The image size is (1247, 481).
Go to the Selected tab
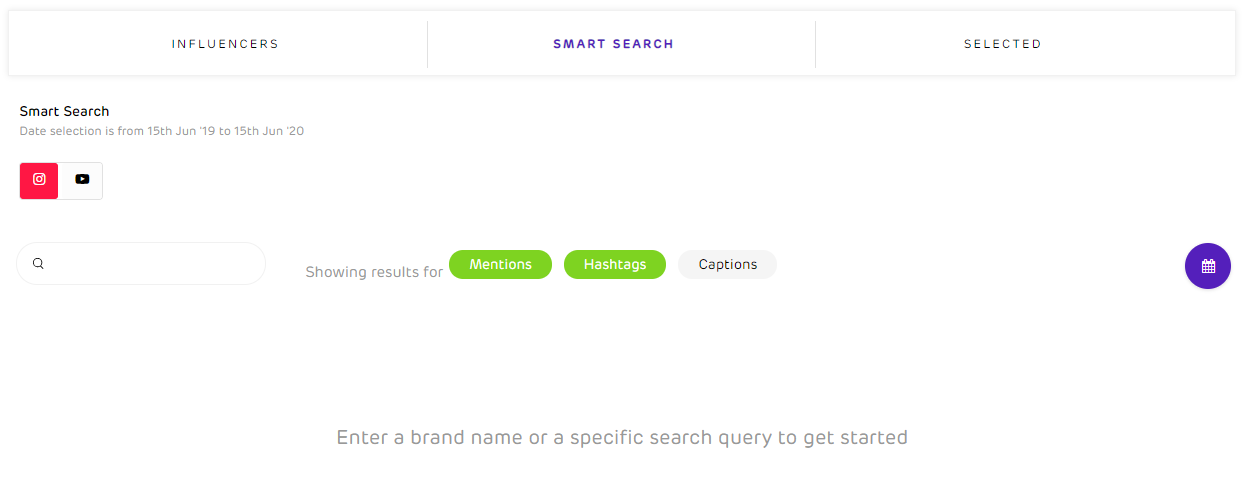click(x=1002, y=44)
